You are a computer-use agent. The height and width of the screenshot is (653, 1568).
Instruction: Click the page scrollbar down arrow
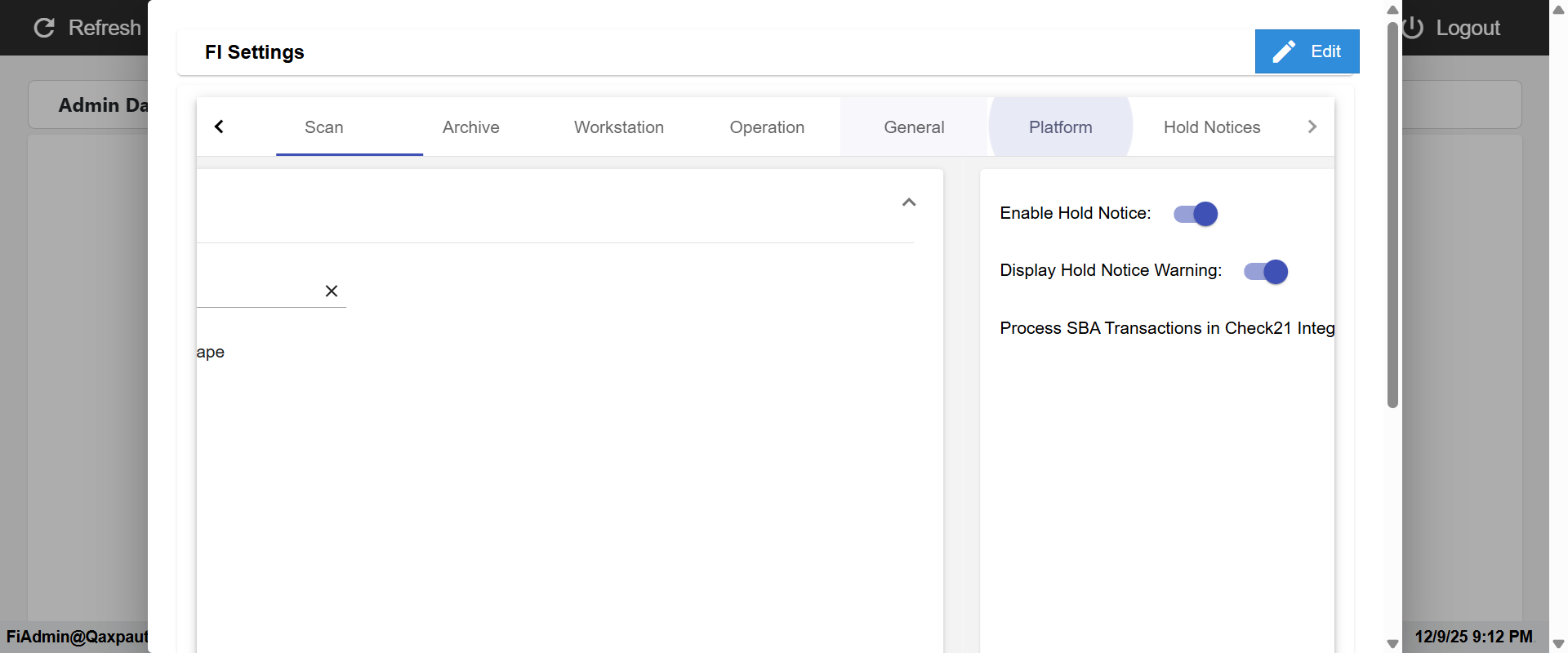click(x=1558, y=644)
